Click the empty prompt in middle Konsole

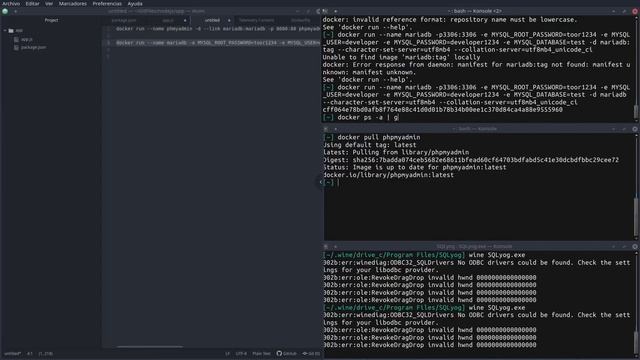331,182
